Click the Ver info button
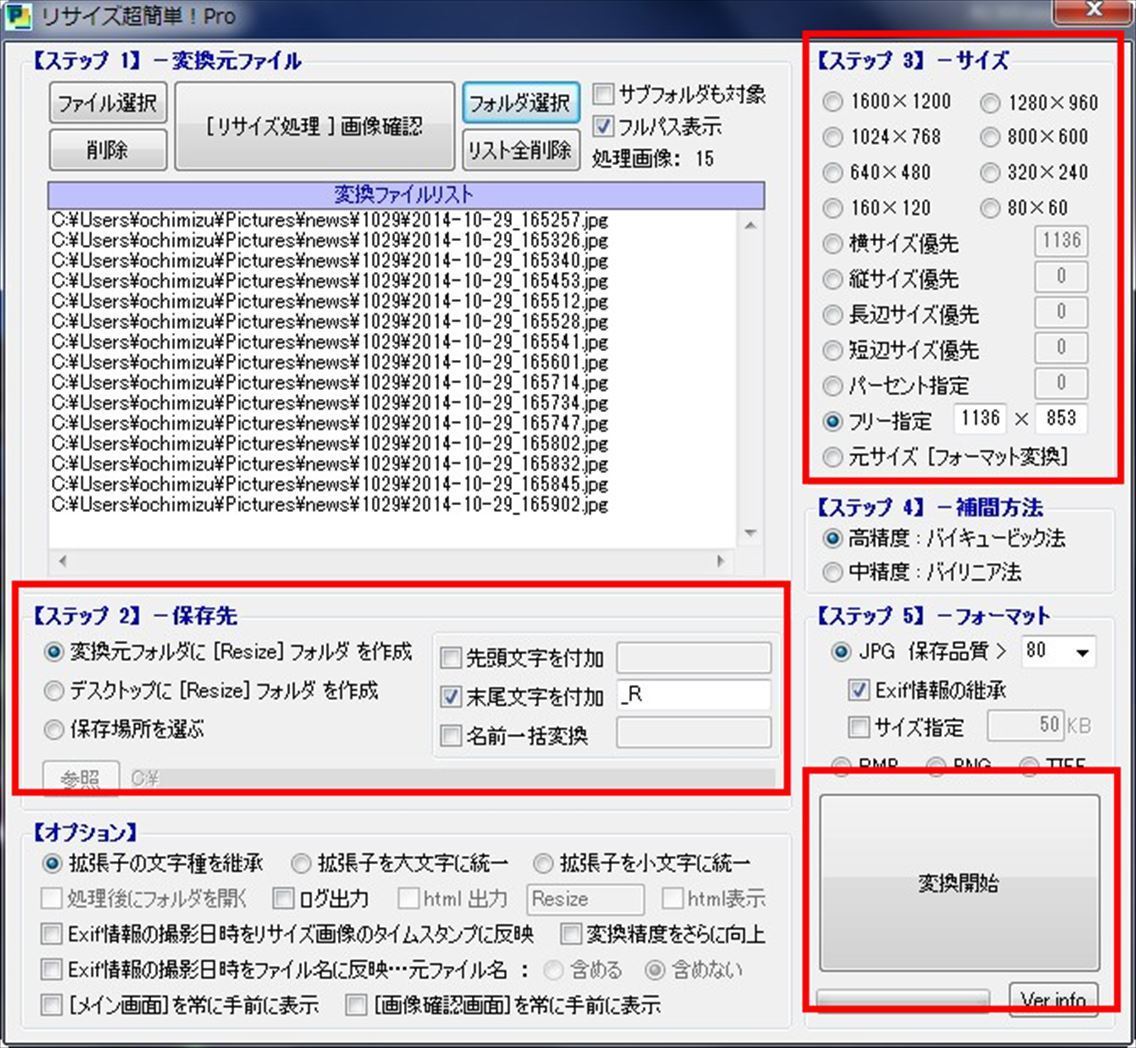This screenshot has height=1048, width=1136. tap(1053, 999)
